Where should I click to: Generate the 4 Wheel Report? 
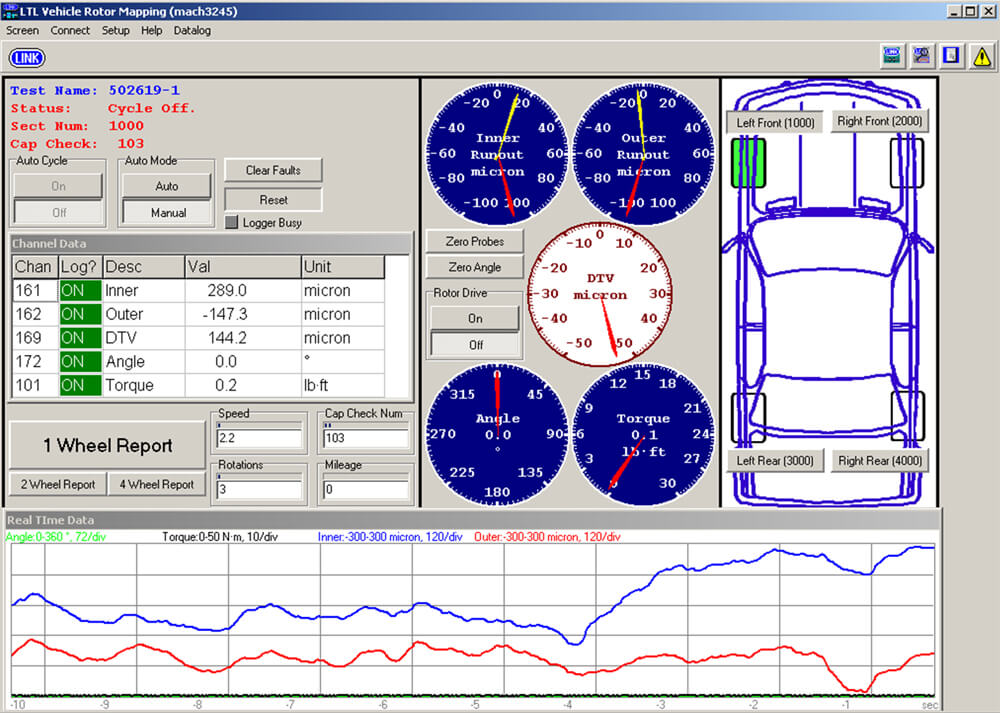[x=157, y=484]
